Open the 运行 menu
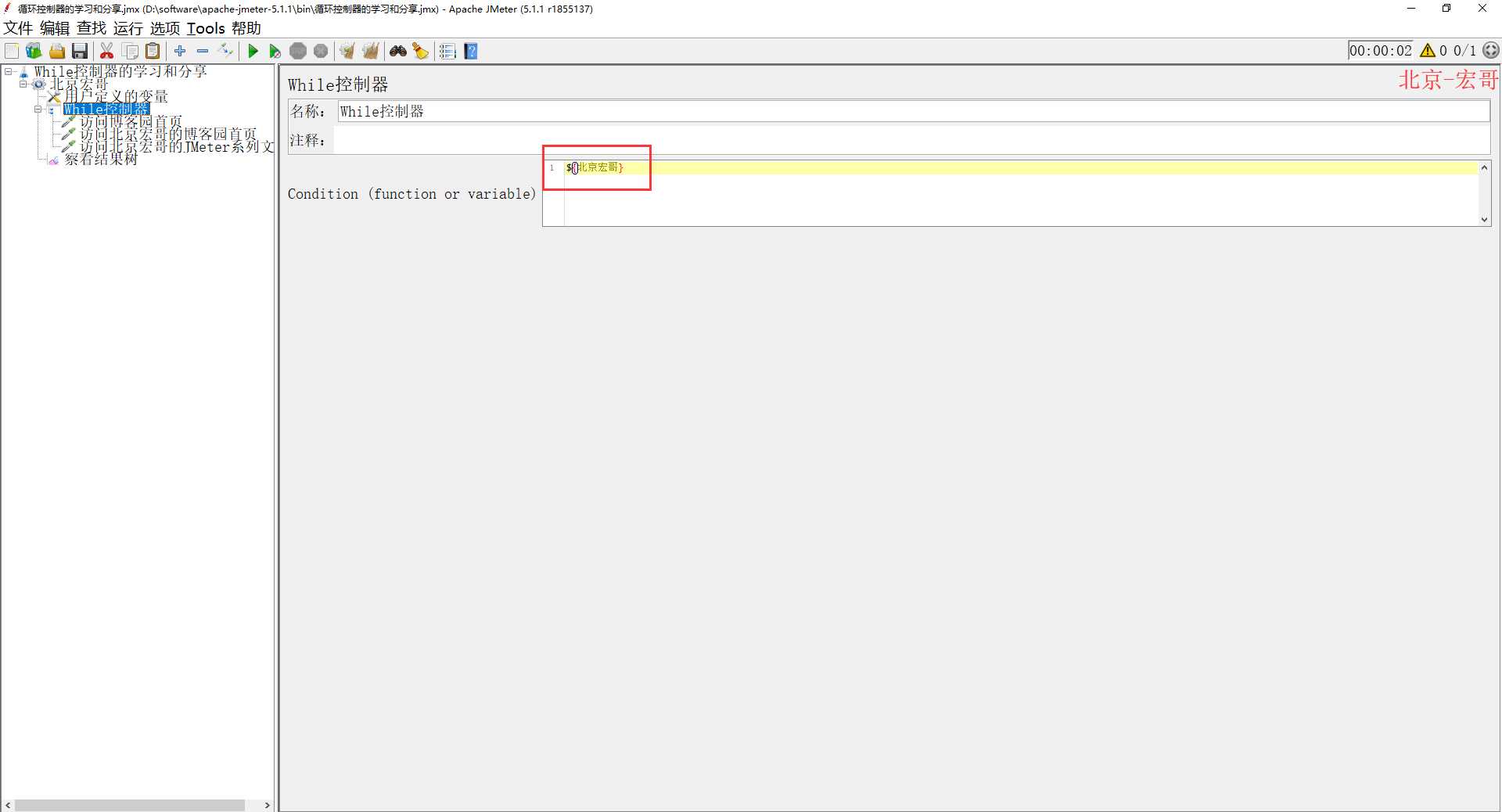Viewport: 1502px width, 812px height. click(x=128, y=28)
